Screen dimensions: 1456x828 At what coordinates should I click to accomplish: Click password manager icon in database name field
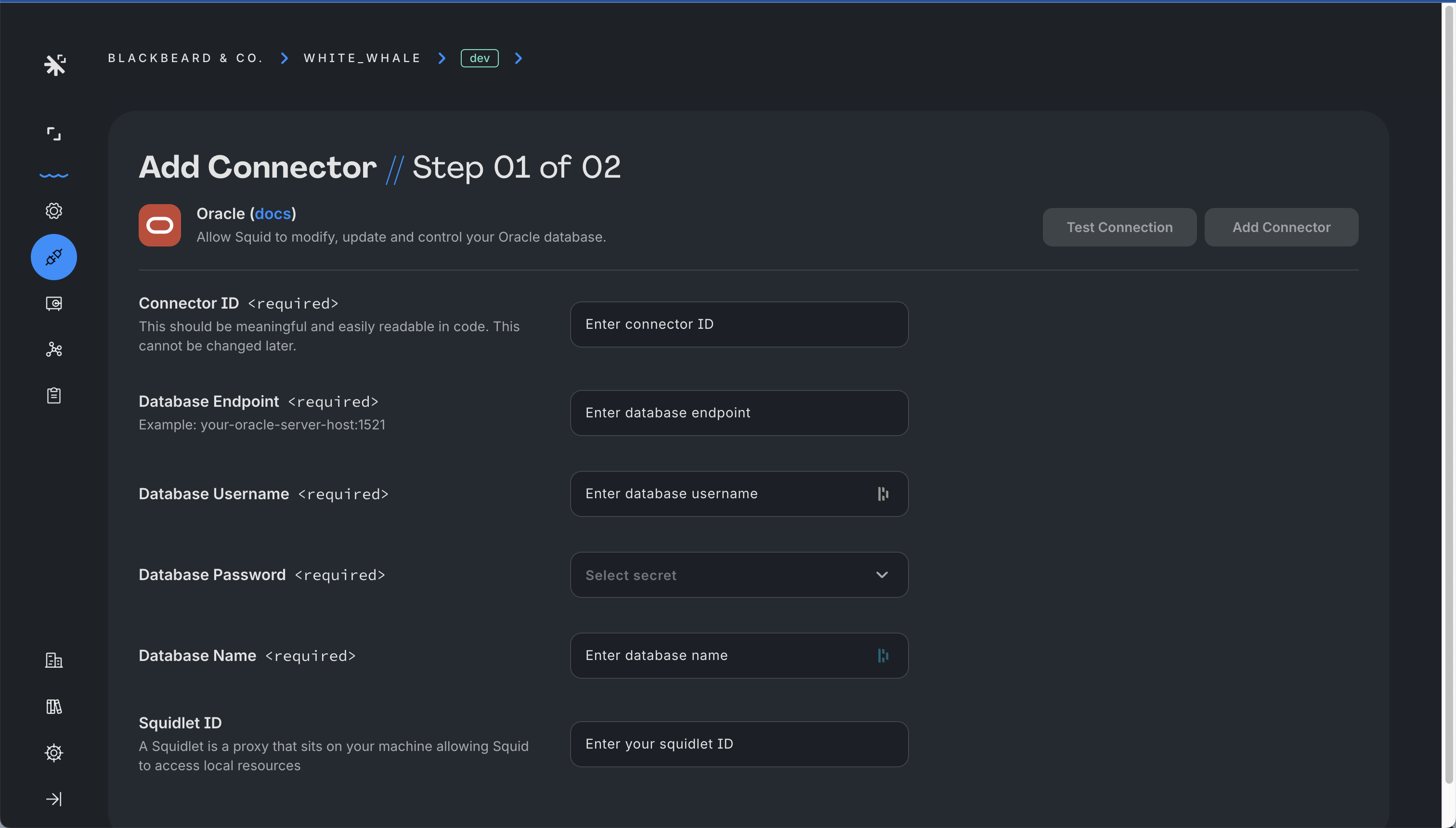pyautogui.click(x=883, y=656)
